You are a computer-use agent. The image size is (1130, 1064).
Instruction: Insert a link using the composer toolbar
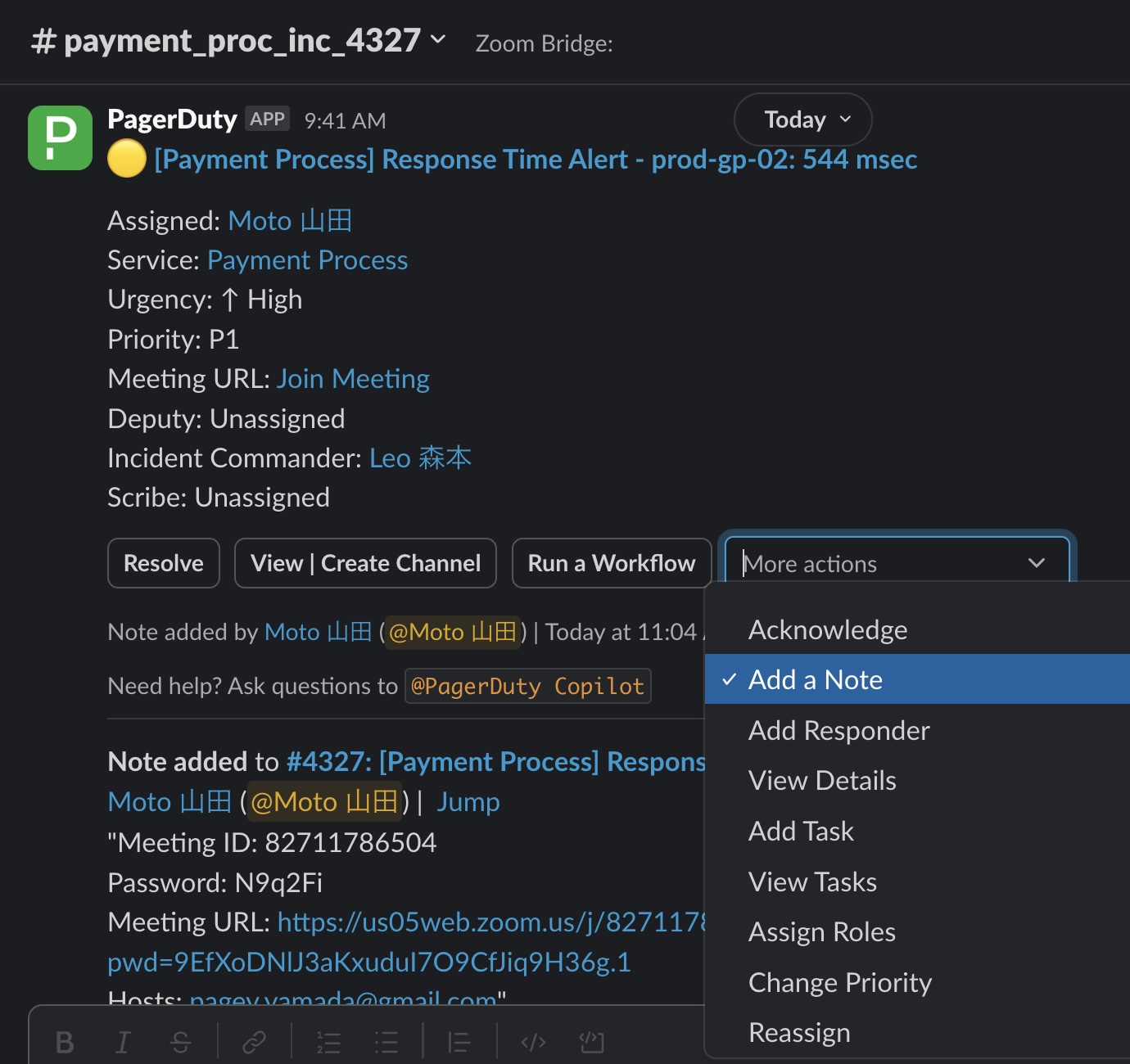coord(255,1042)
